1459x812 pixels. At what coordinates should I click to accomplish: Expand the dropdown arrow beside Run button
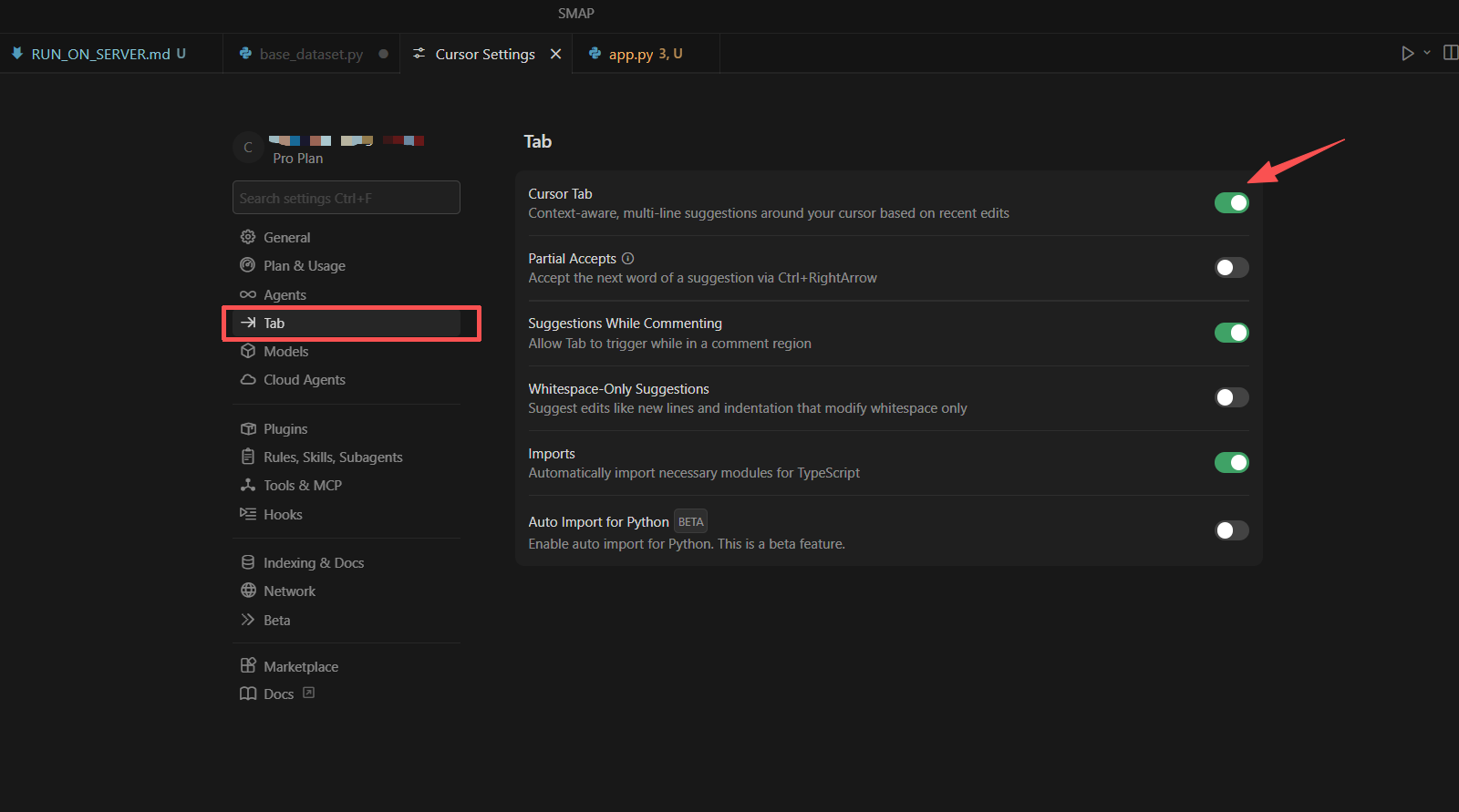coord(1427,53)
